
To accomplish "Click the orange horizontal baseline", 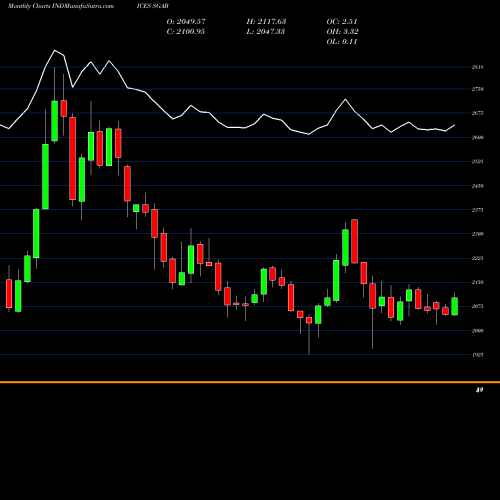I will [250, 382].
